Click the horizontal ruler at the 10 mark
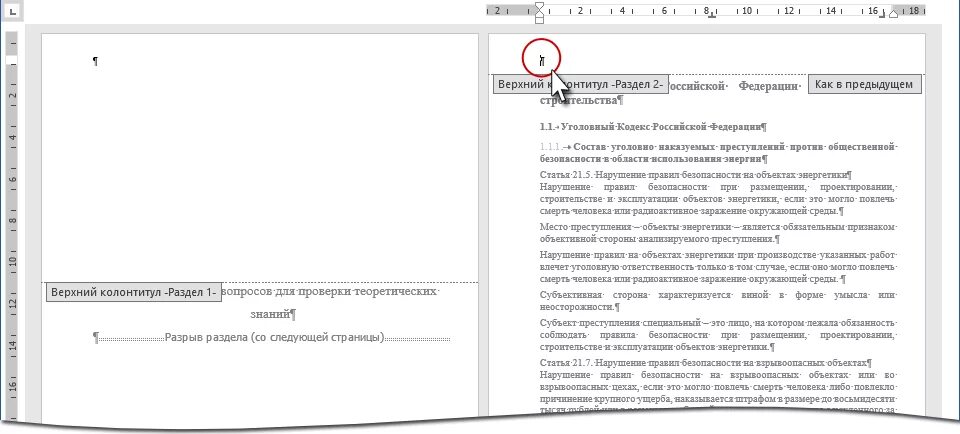 tap(746, 10)
